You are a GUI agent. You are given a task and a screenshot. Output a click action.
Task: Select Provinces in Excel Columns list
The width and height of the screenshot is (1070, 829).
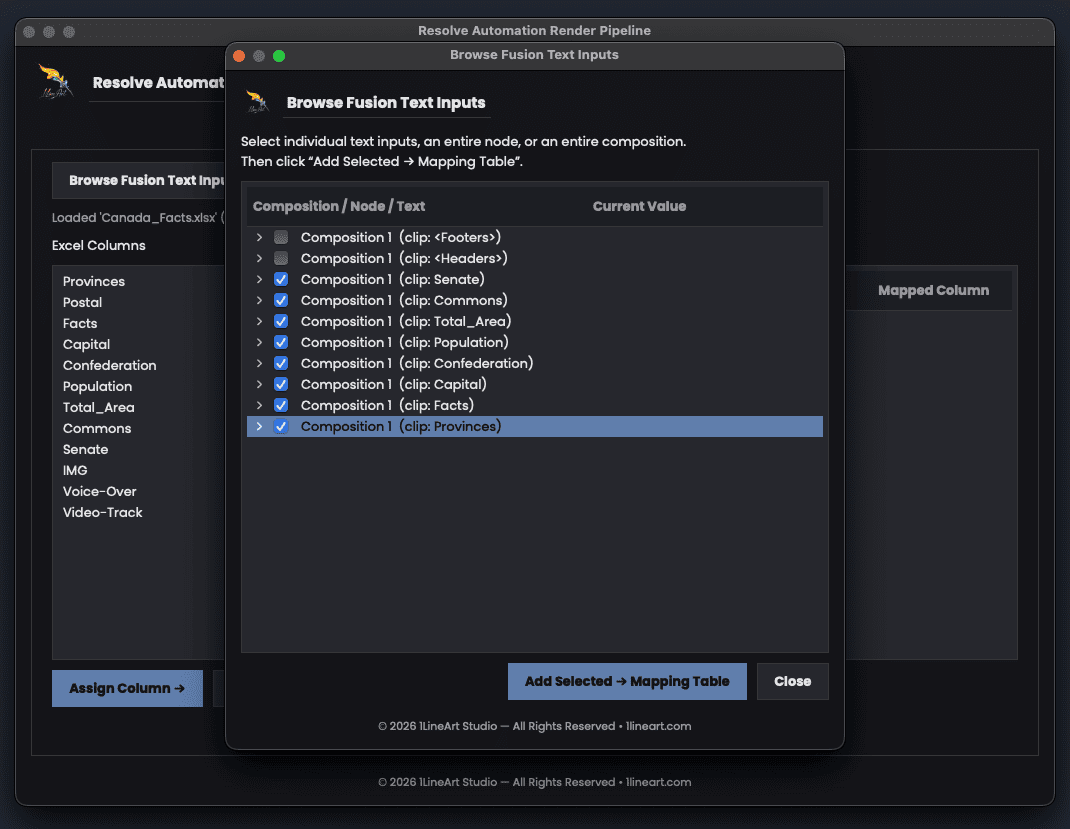(93, 281)
